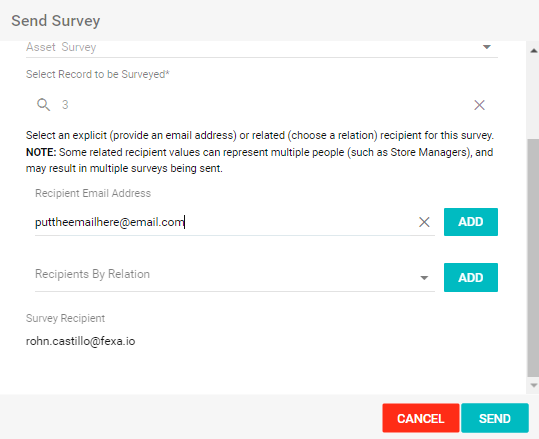Click the scrollbar down arrow

[534, 386]
